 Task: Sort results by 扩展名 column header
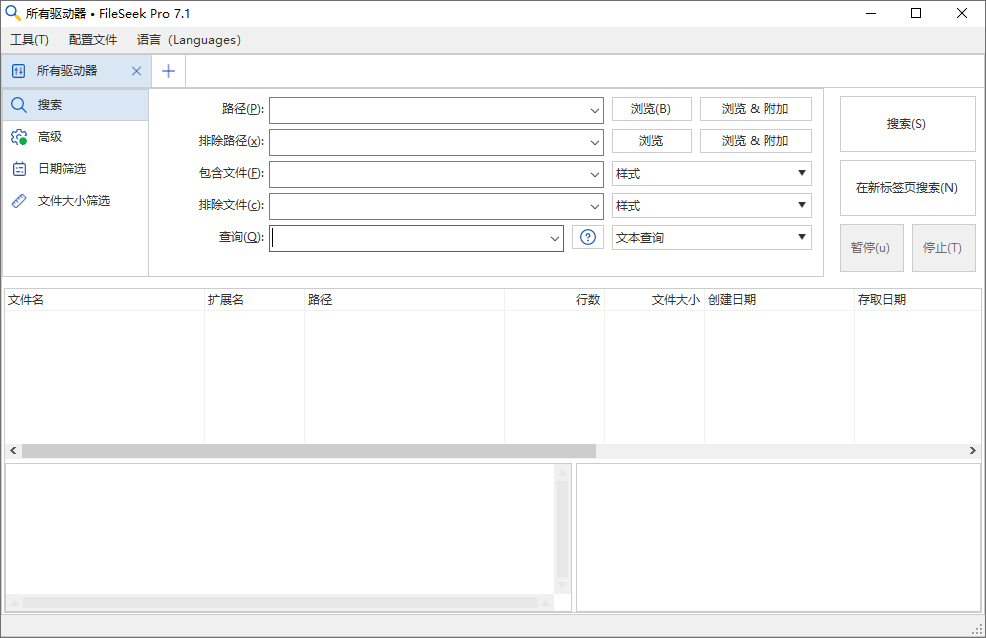tap(254, 300)
